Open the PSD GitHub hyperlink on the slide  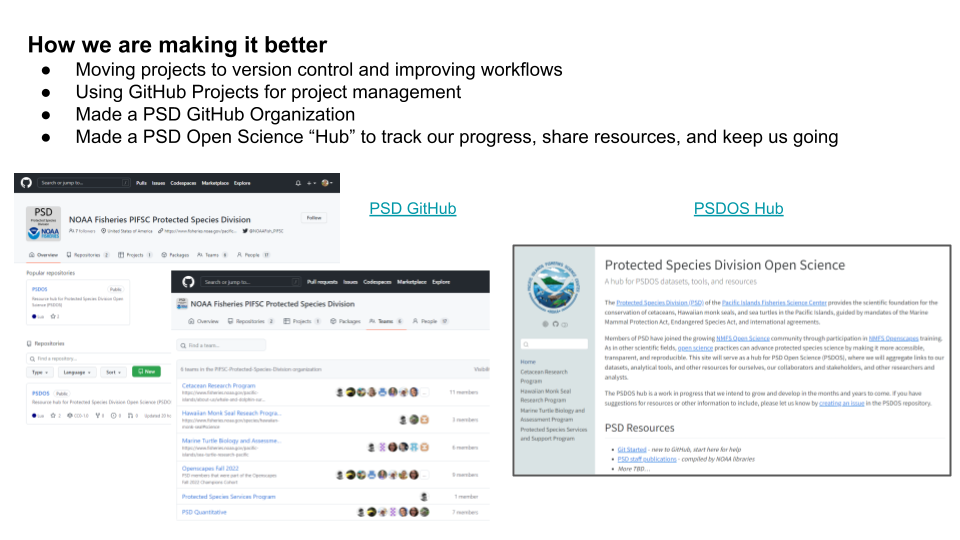413,209
